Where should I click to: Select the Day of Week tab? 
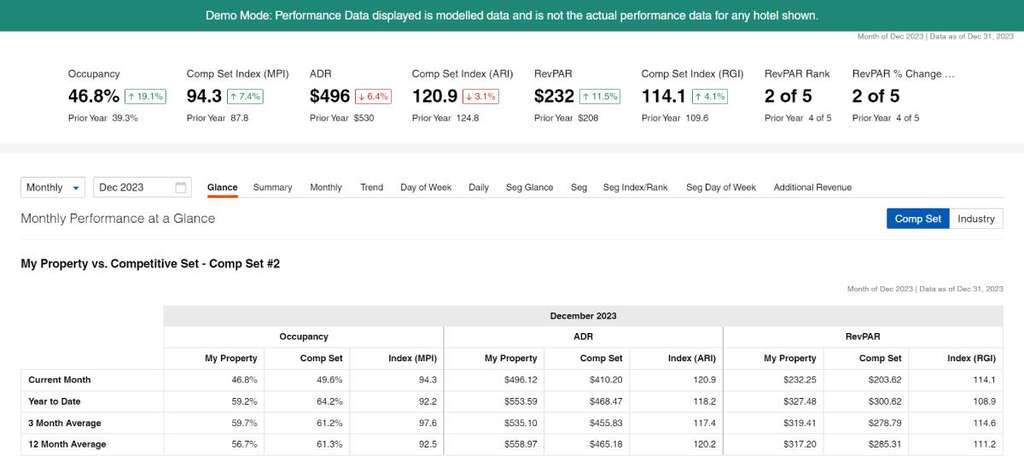point(426,188)
